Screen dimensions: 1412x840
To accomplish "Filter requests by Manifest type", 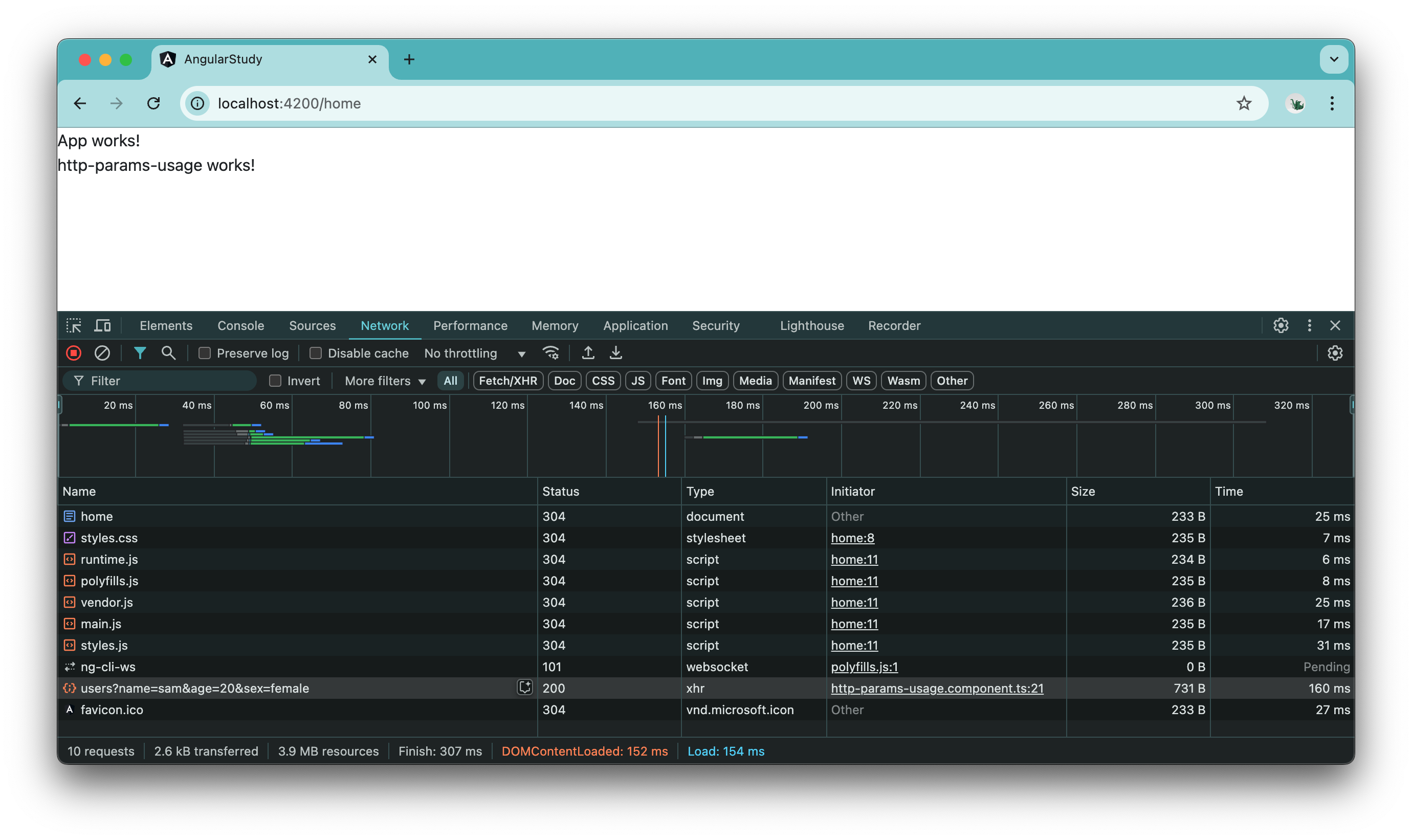I will coord(811,381).
